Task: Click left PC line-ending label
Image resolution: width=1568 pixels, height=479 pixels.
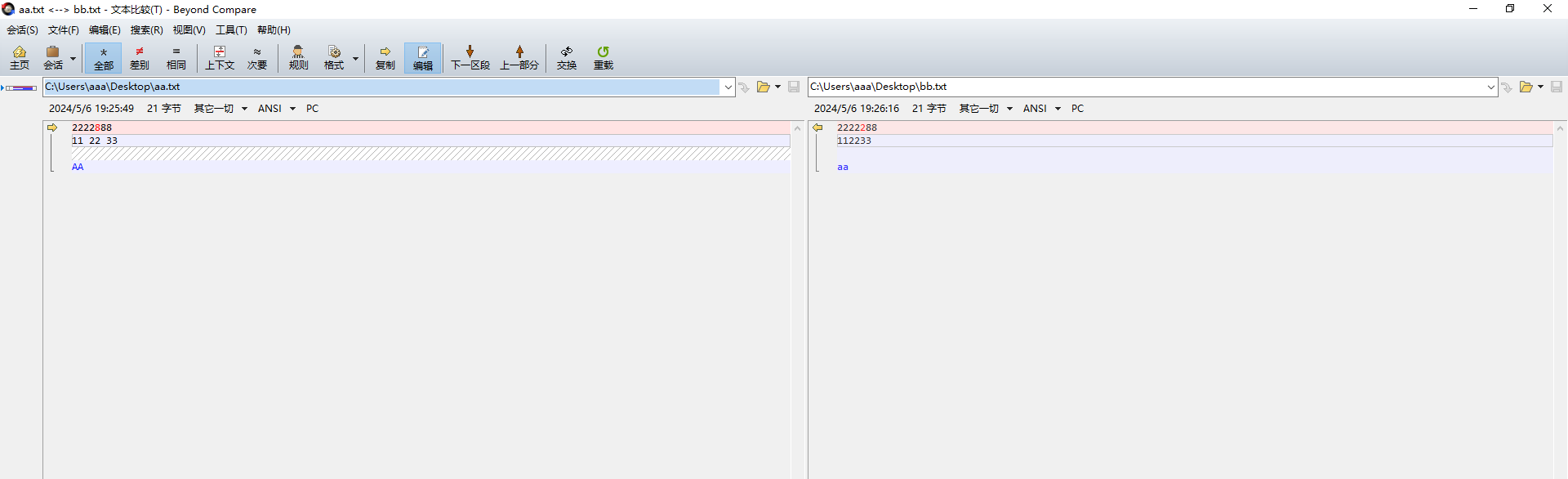Action: (313, 109)
